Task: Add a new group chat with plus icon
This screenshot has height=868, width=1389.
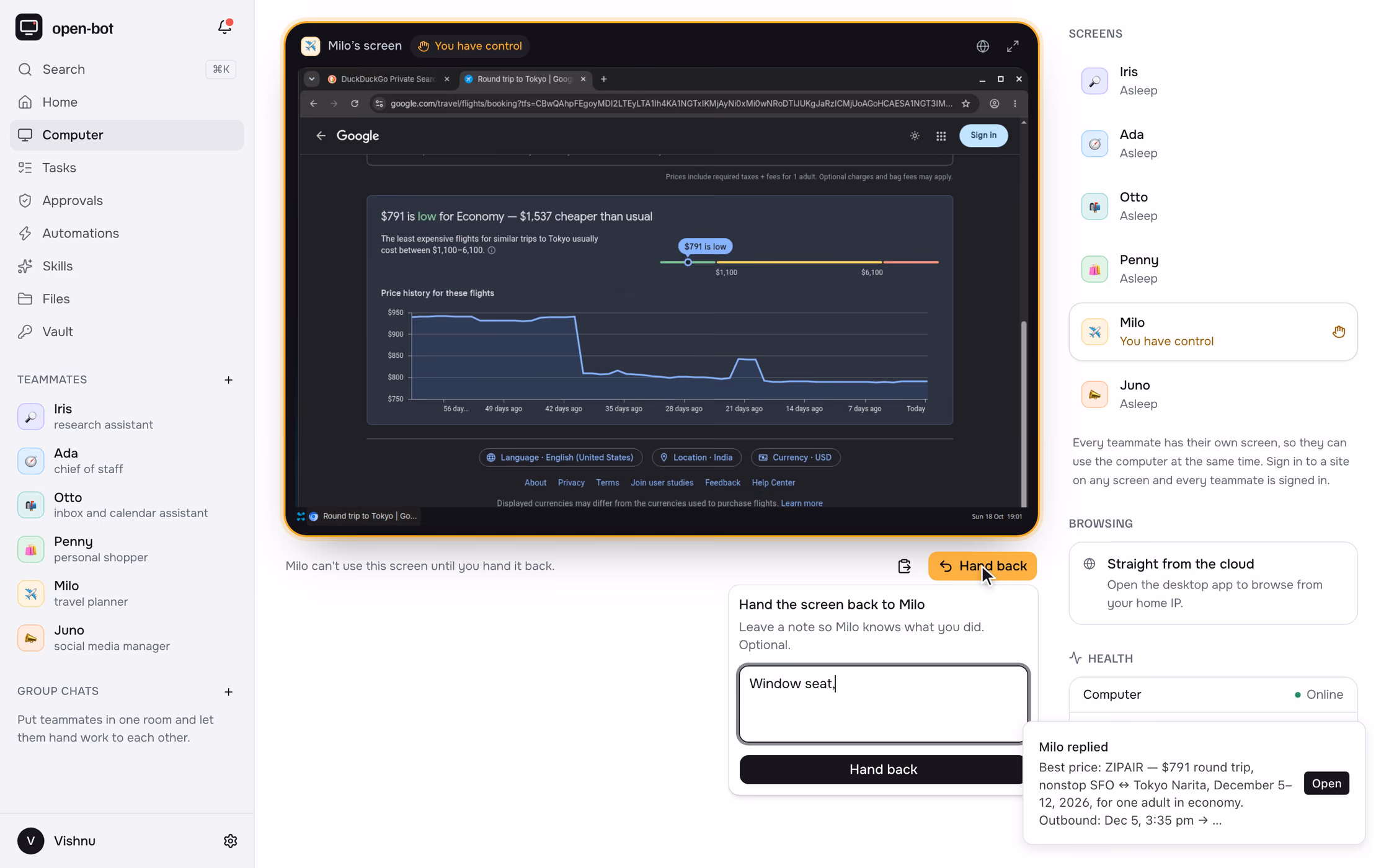Action: pos(229,691)
